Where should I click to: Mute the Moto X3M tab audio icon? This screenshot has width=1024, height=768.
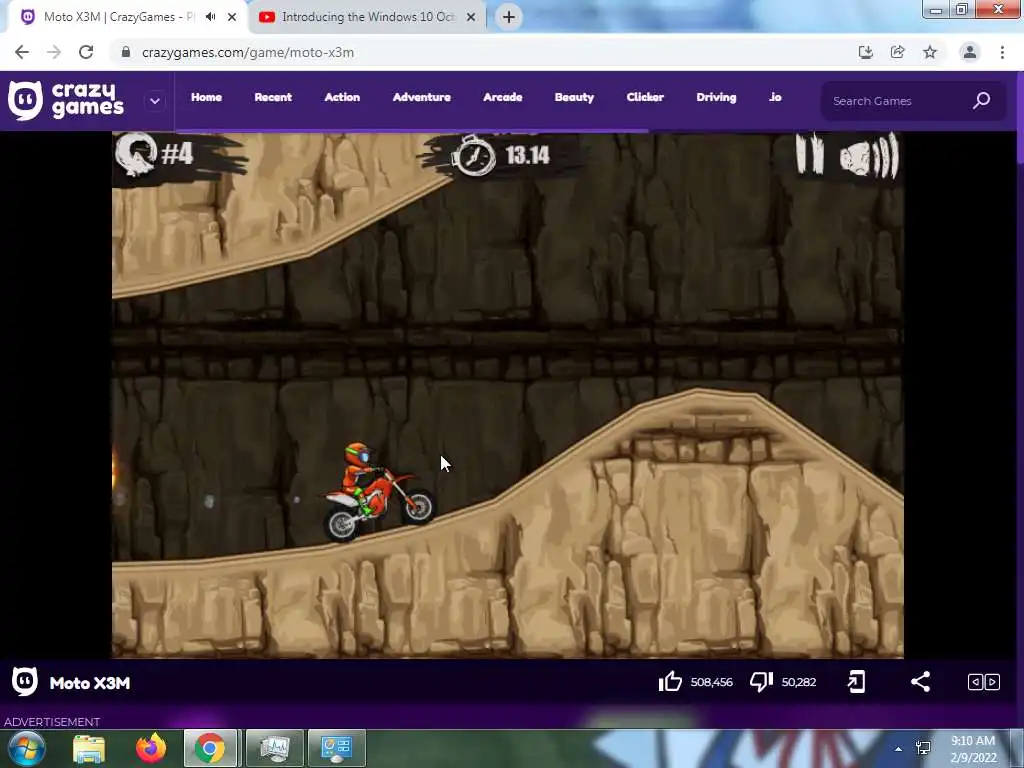point(210,17)
